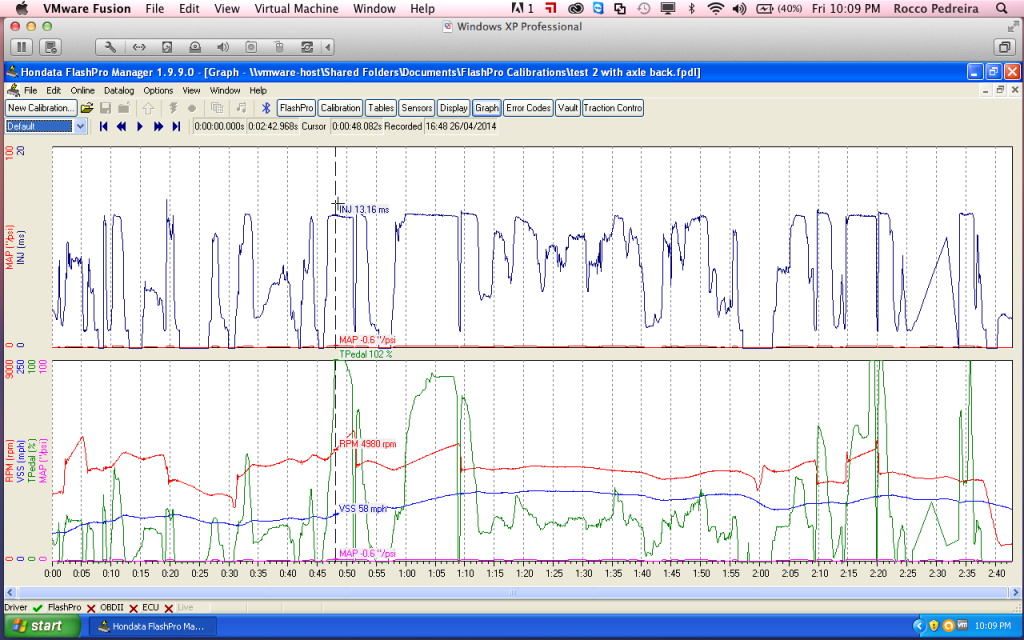
Task: Click the start time 0:00:00.000s field
Action: 219,127
